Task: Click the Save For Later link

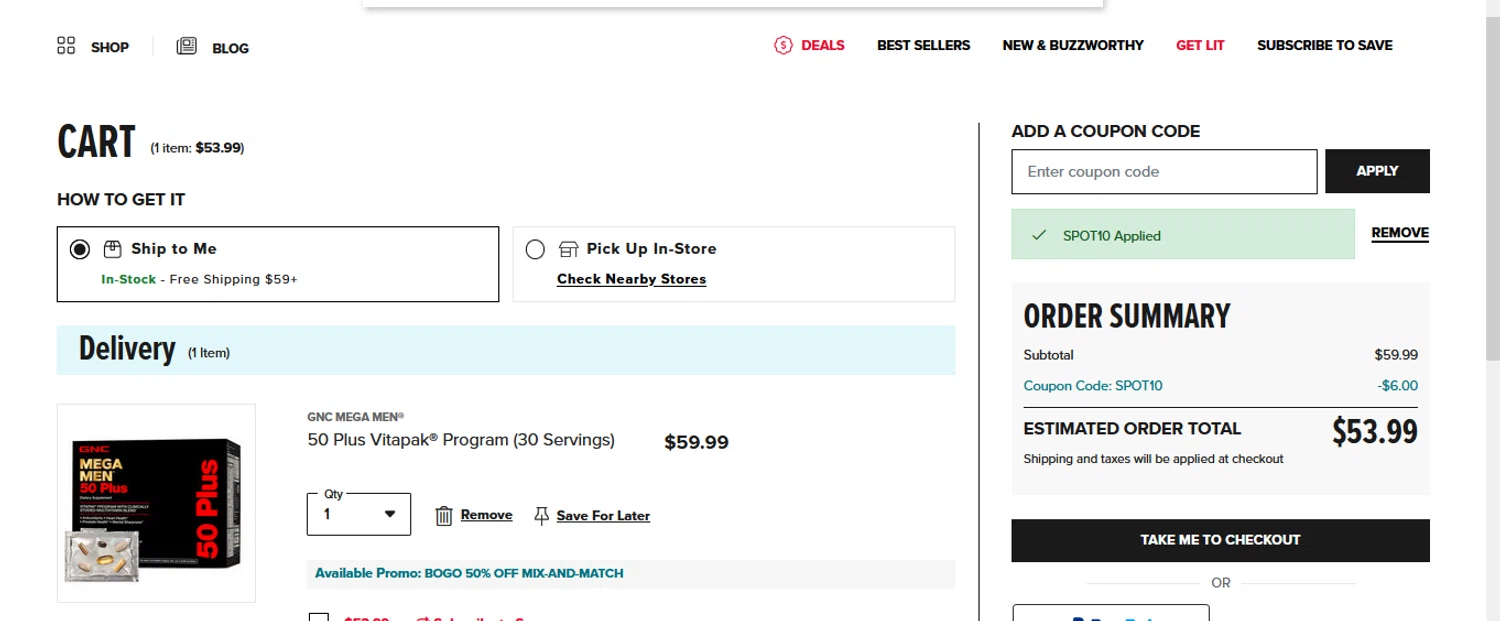Action: 603,516
